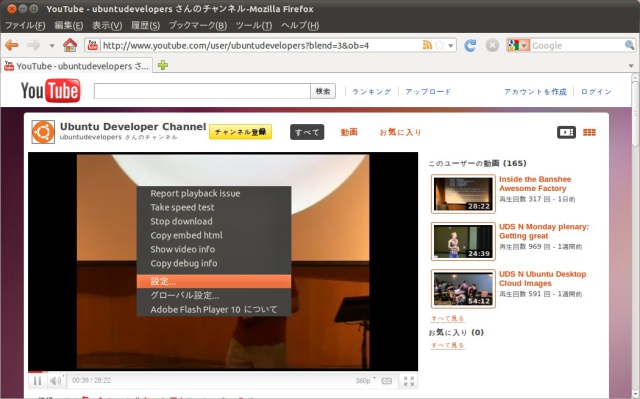Click the 検索 search button
Screen dimensions: 640x399
323,91
